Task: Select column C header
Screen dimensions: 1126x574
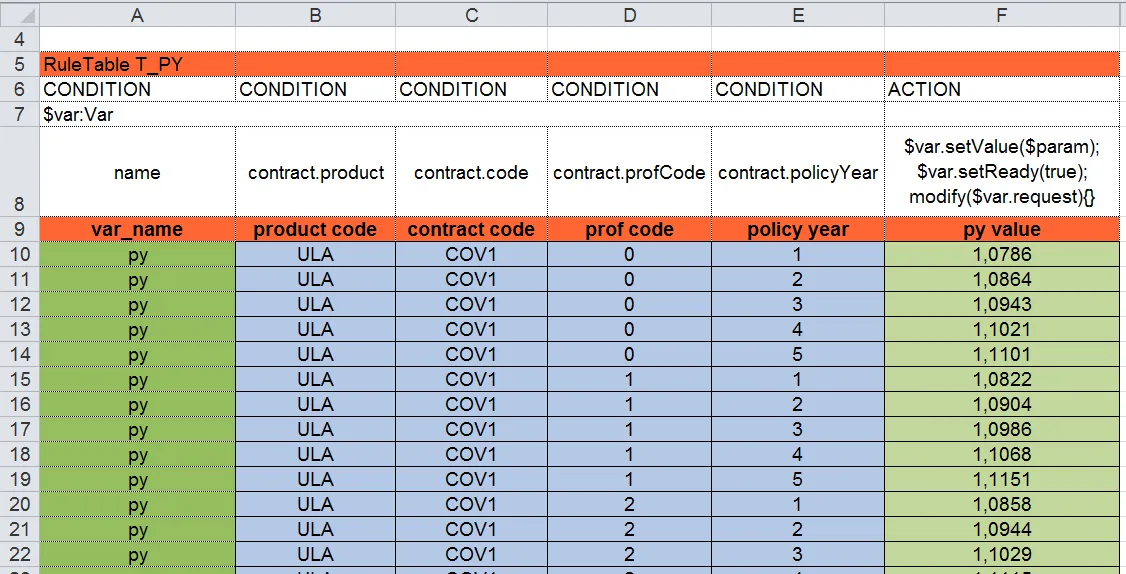Action: (471, 15)
